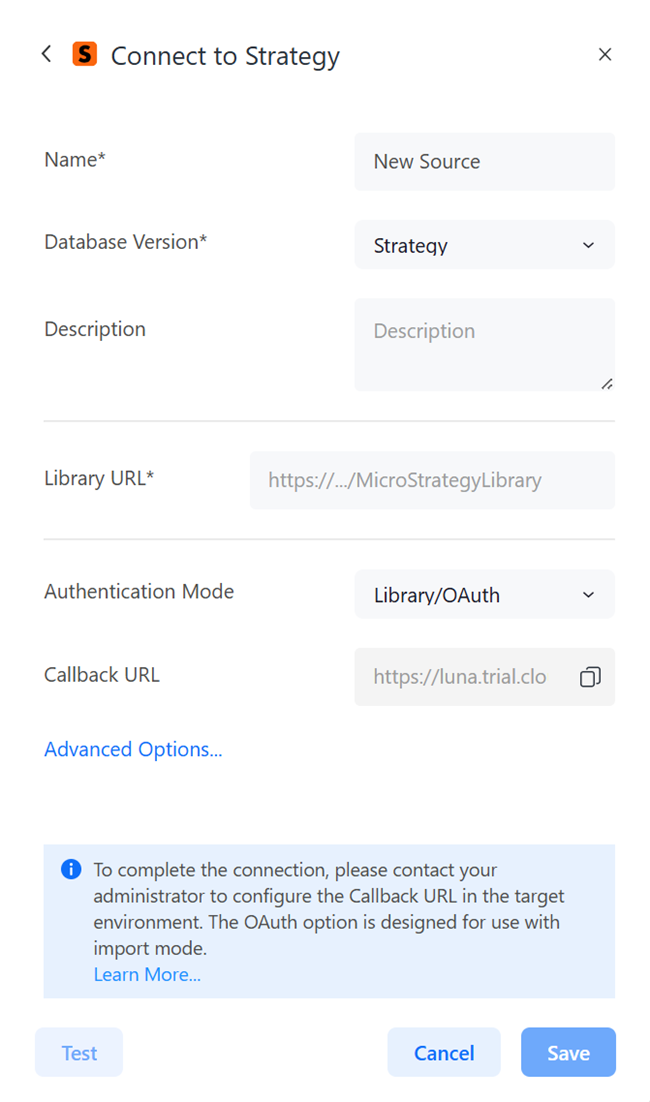Open the Database Version dropdown
Image resolution: width=650 pixels, height=1102 pixels.
click(x=484, y=245)
